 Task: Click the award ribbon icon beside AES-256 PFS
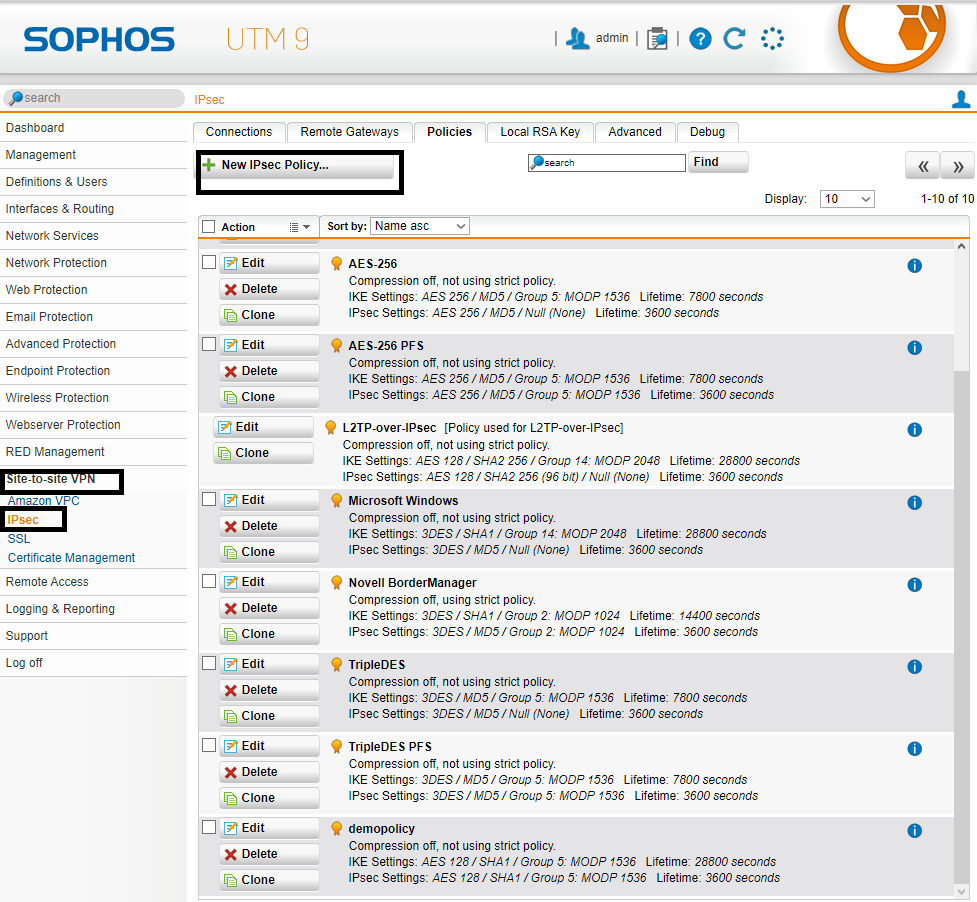[x=336, y=346]
